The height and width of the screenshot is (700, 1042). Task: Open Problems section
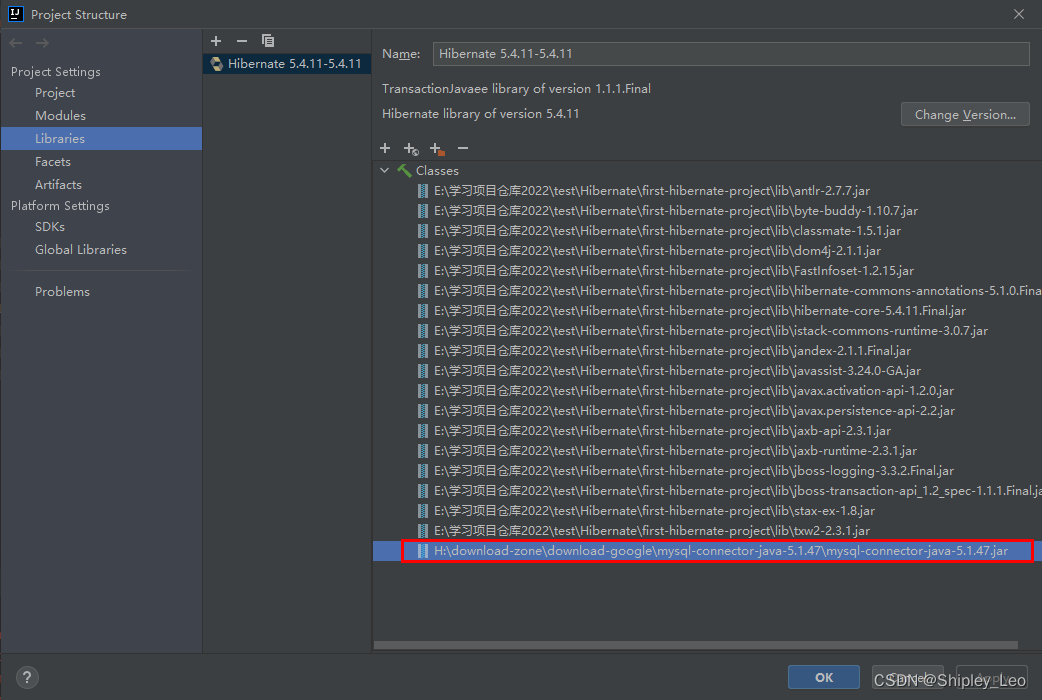pyautogui.click(x=62, y=292)
